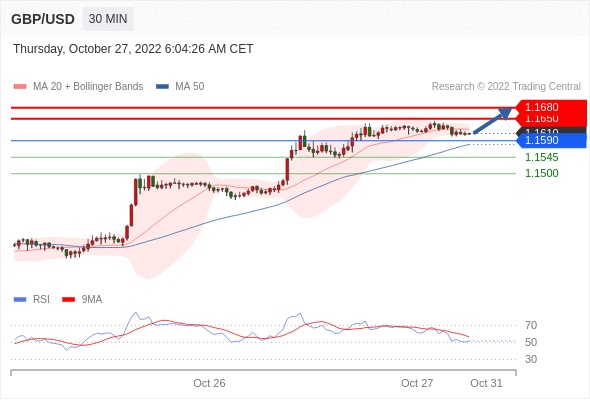
Task: Click the 30 MIN timeframe badge
Action: pyautogui.click(x=108, y=19)
